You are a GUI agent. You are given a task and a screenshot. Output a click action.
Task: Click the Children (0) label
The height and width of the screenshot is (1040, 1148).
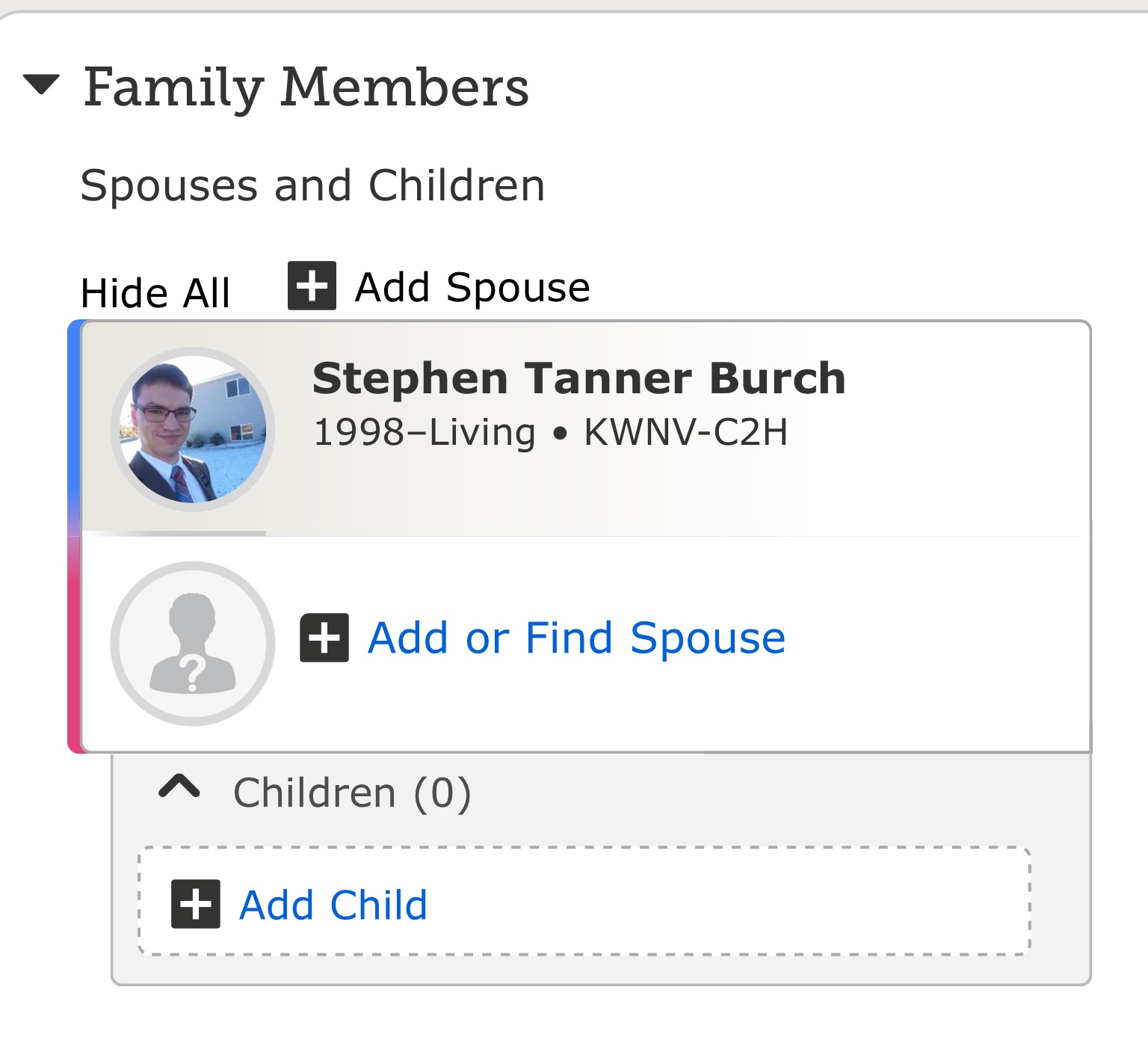(352, 793)
